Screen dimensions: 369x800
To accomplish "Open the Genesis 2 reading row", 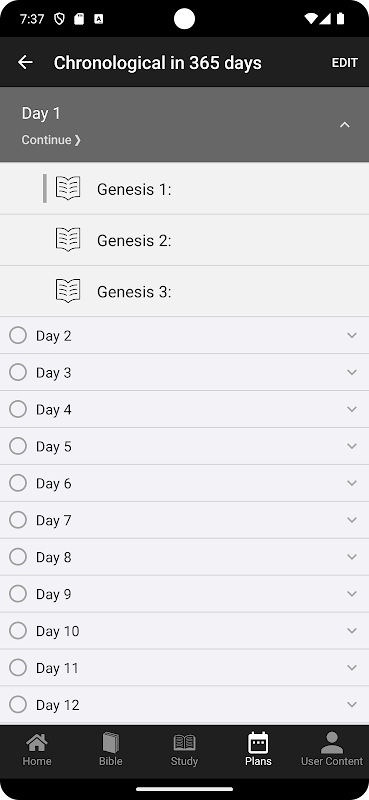I will [x=184, y=240].
